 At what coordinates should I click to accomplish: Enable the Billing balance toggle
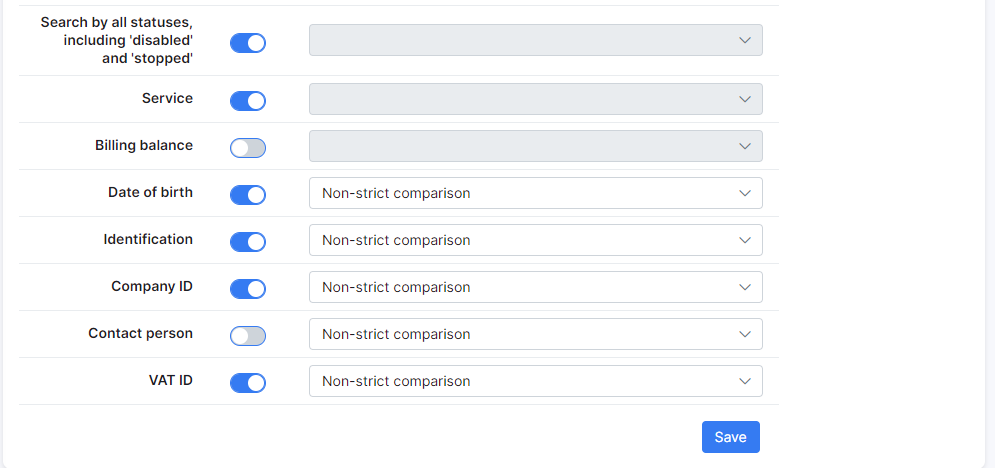pos(247,148)
